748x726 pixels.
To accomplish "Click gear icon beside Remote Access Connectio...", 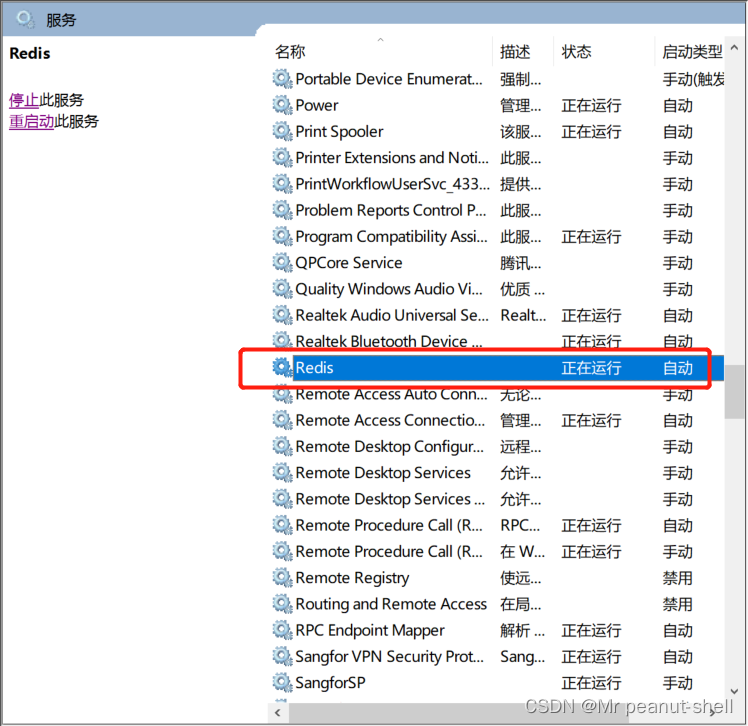I will pos(282,420).
